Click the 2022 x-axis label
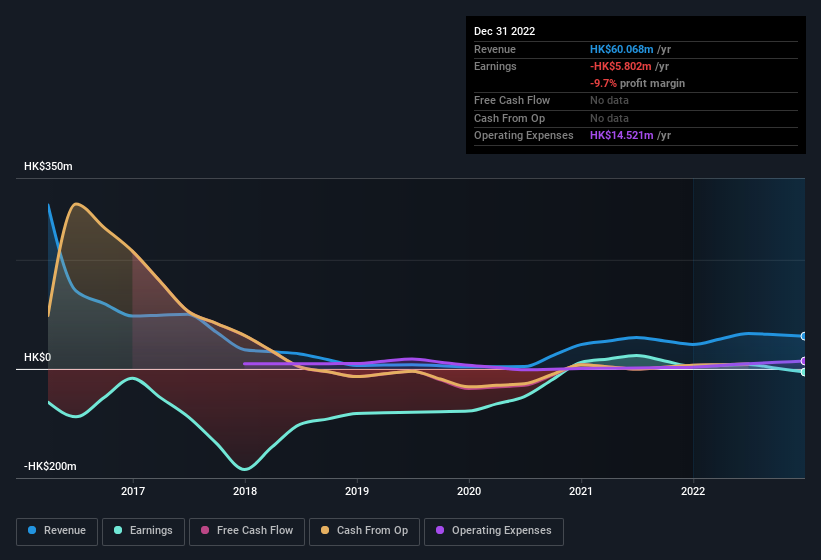 [693, 491]
